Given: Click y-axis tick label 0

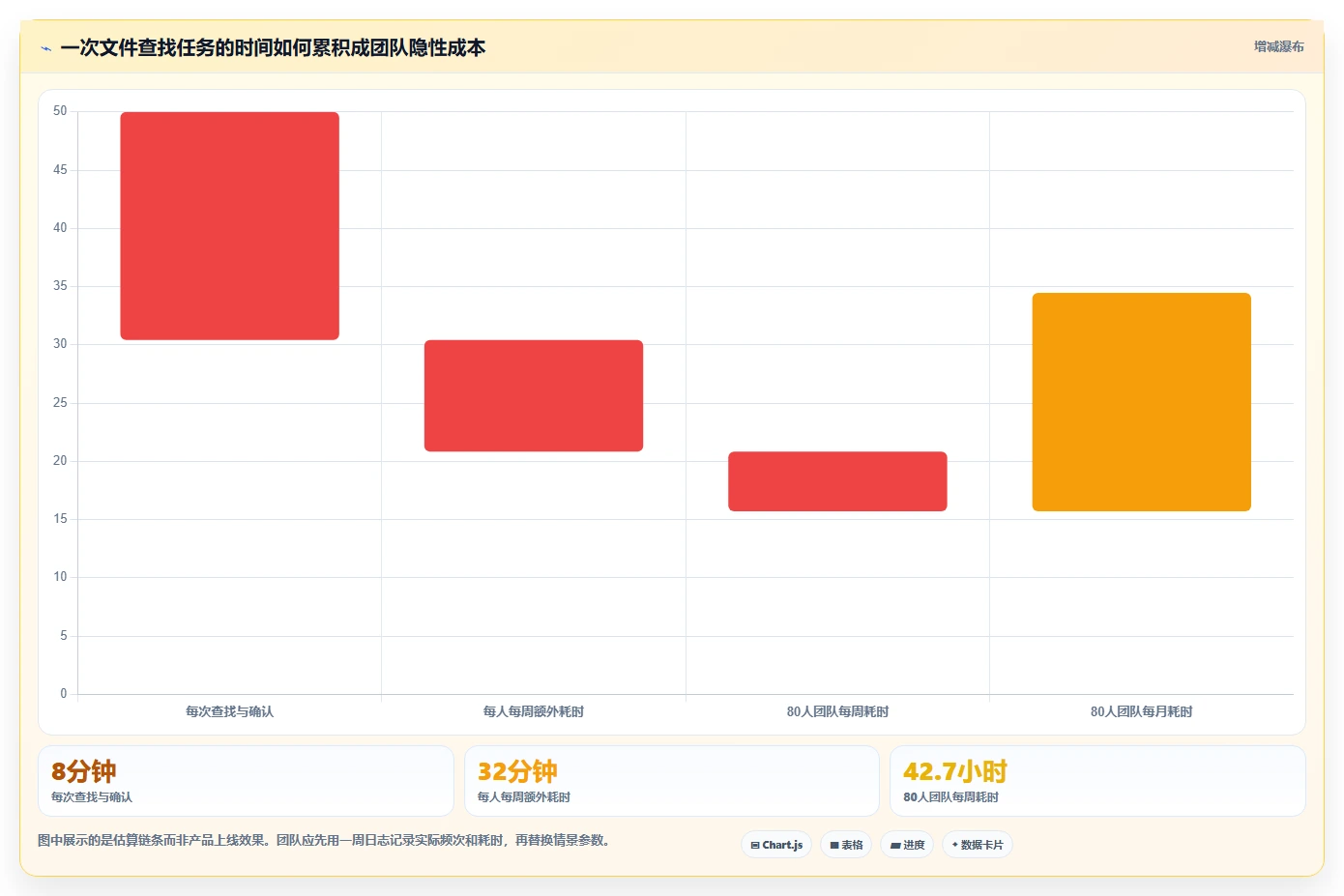Looking at the screenshot, I should pos(64,694).
